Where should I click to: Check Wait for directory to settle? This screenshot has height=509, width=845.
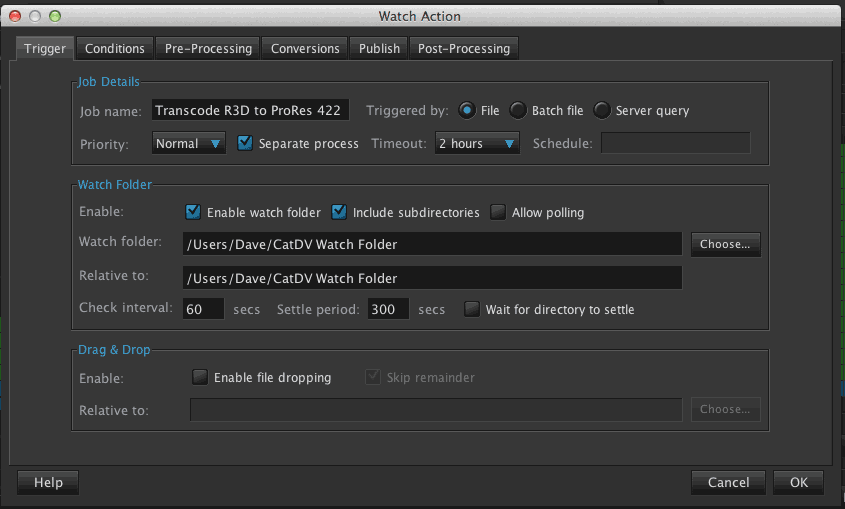(472, 309)
